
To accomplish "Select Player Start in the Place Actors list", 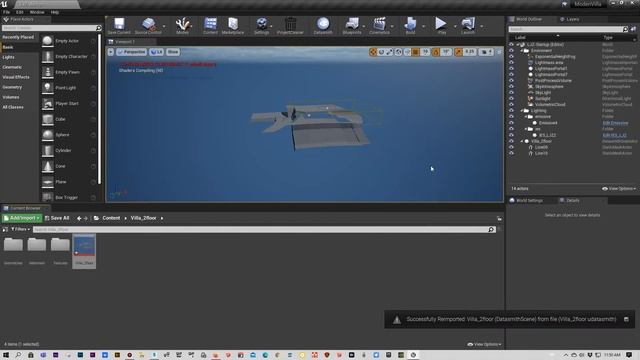I will [x=69, y=104].
